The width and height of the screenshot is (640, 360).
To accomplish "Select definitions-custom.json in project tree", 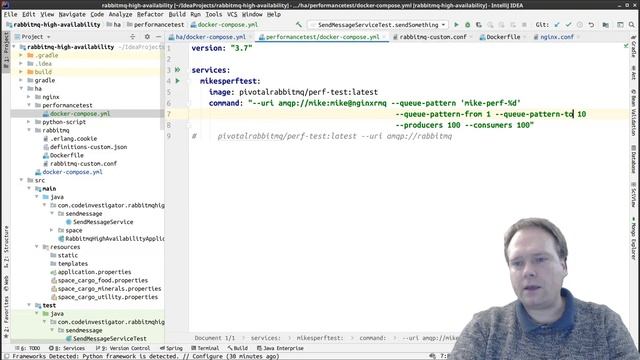I will pyautogui.click(x=89, y=147).
